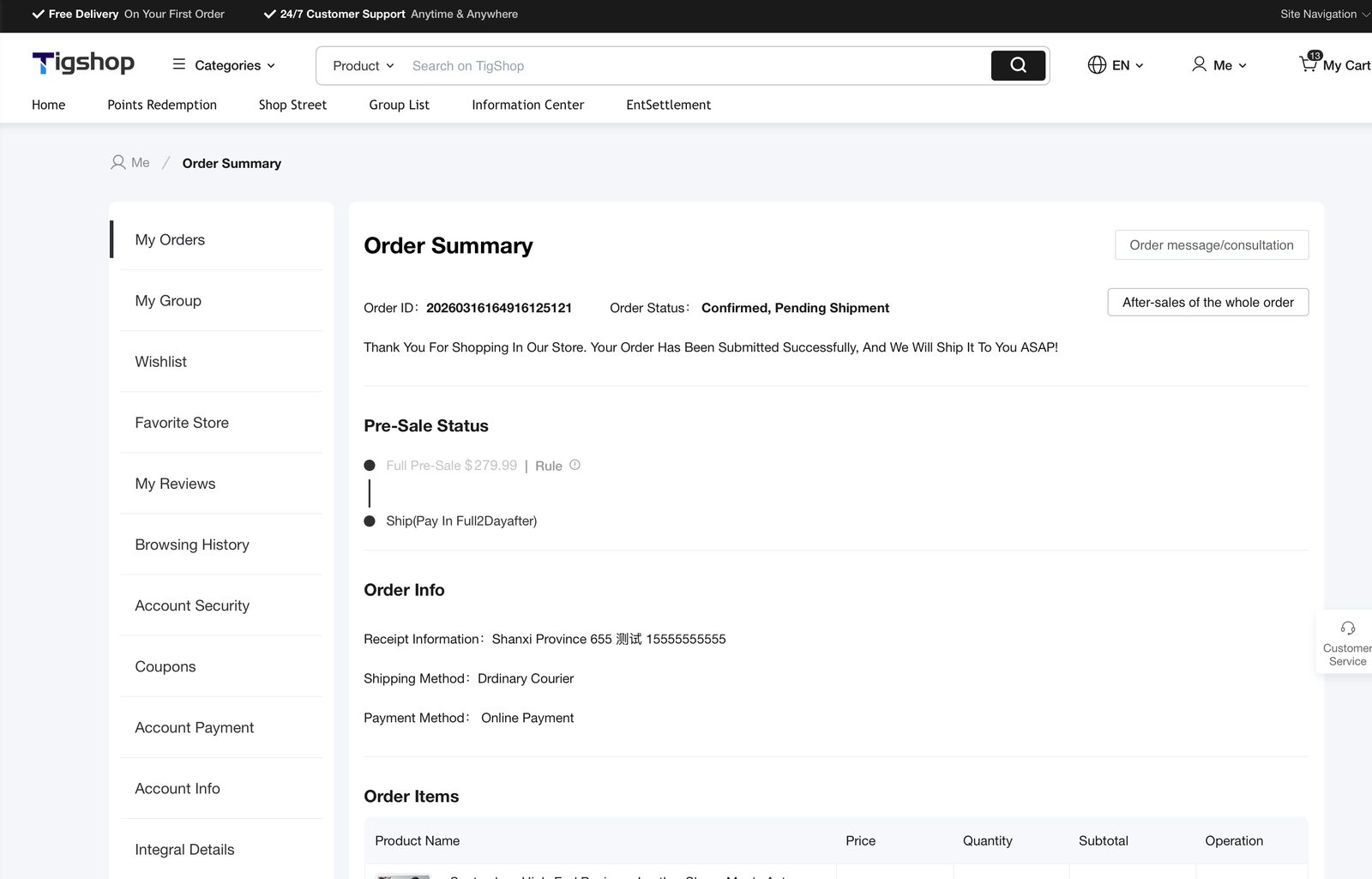The height and width of the screenshot is (879, 1372).
Task: Click Order message/consultation button
Action: tap(1211, 245)
